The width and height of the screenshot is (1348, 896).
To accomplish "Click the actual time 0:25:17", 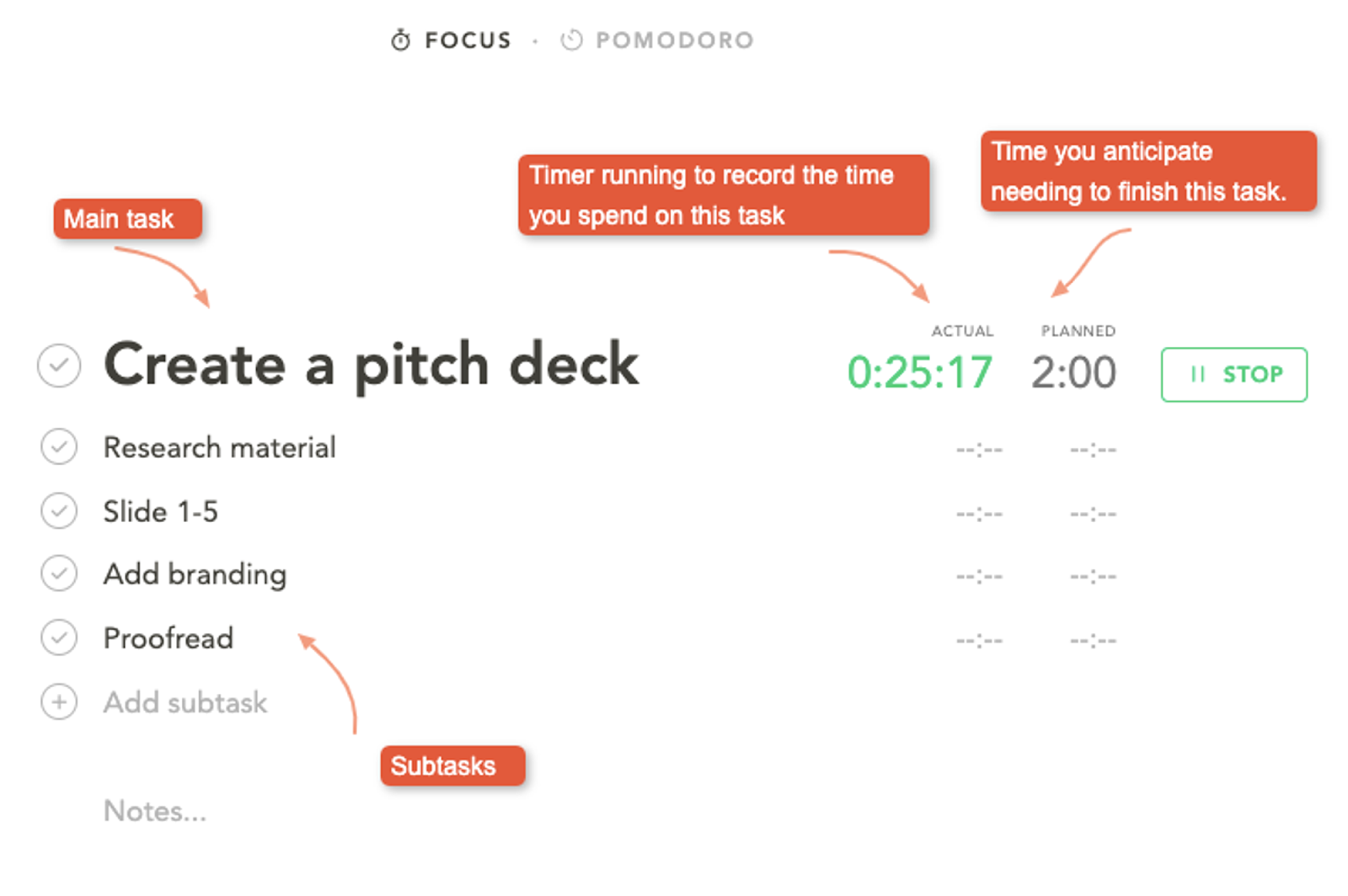I will click(x=920, y=372).
